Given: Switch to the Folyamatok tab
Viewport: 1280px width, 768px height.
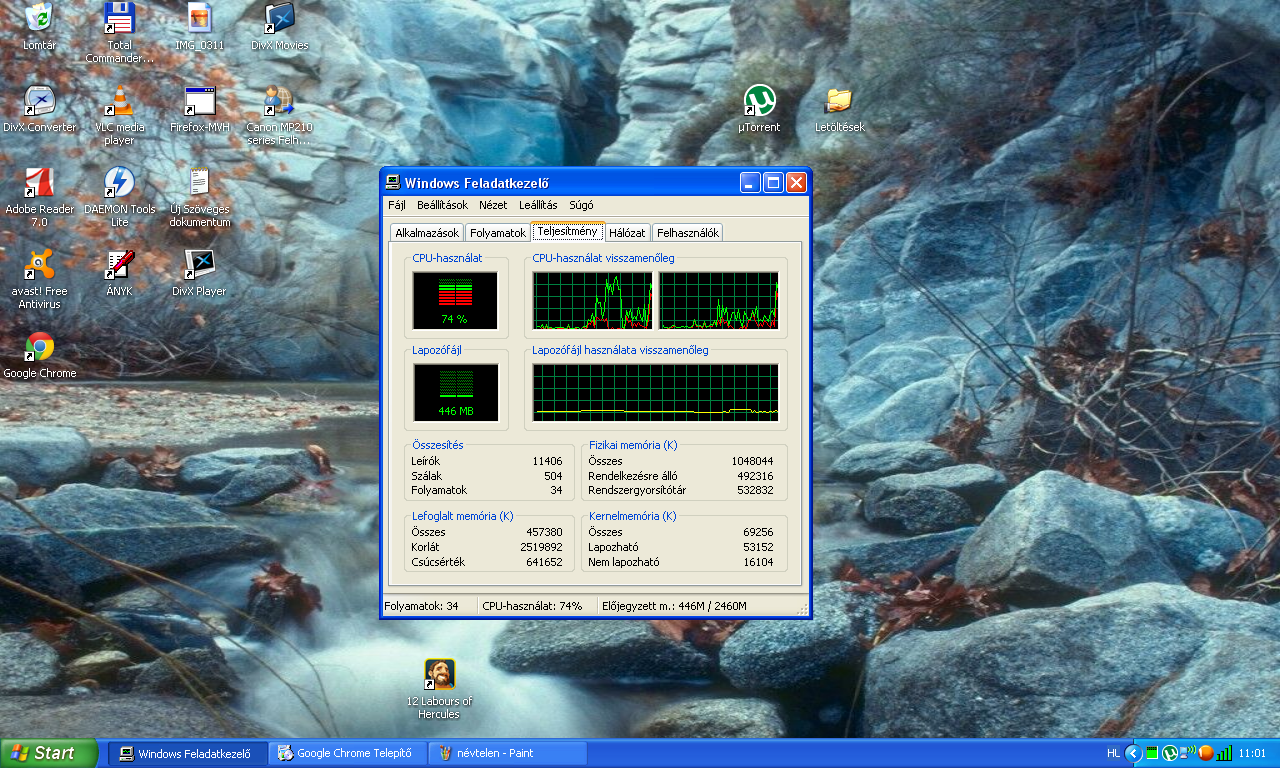Looking at the screenshot, I should pos(498,233).
